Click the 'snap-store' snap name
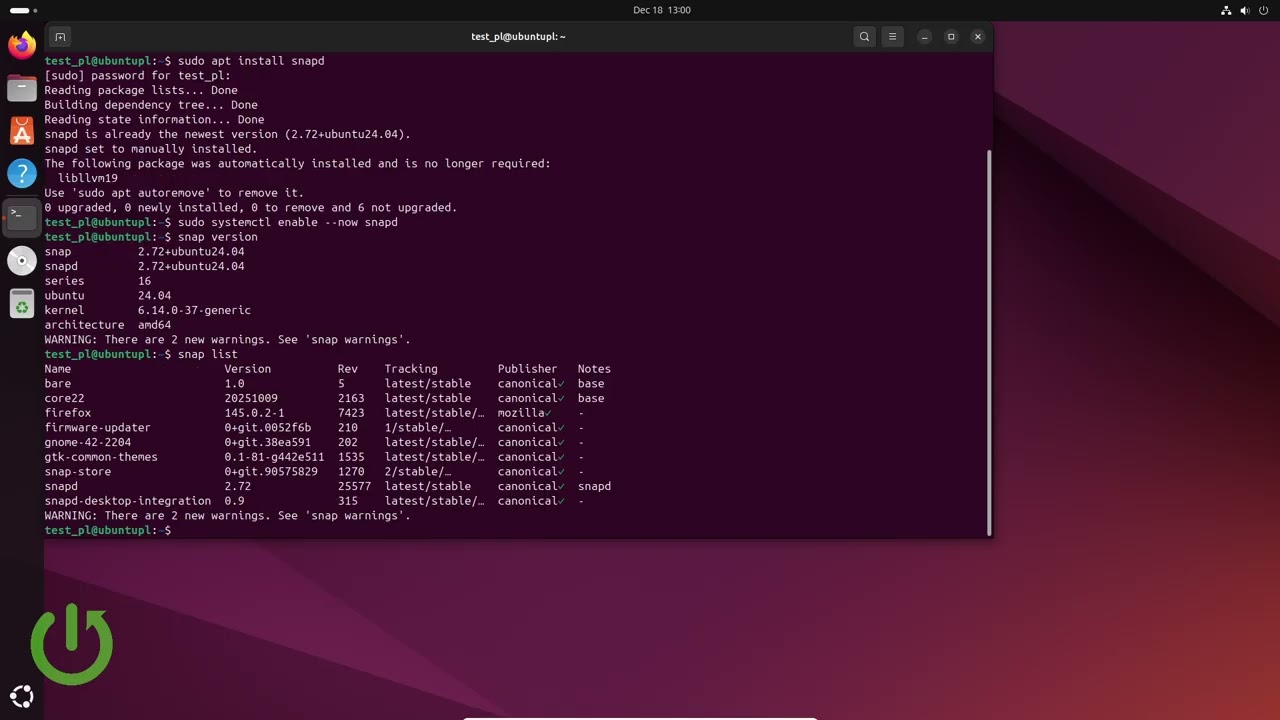This screenshot has width=1280, height=720. pyautogui.click(x=78, y=472)
